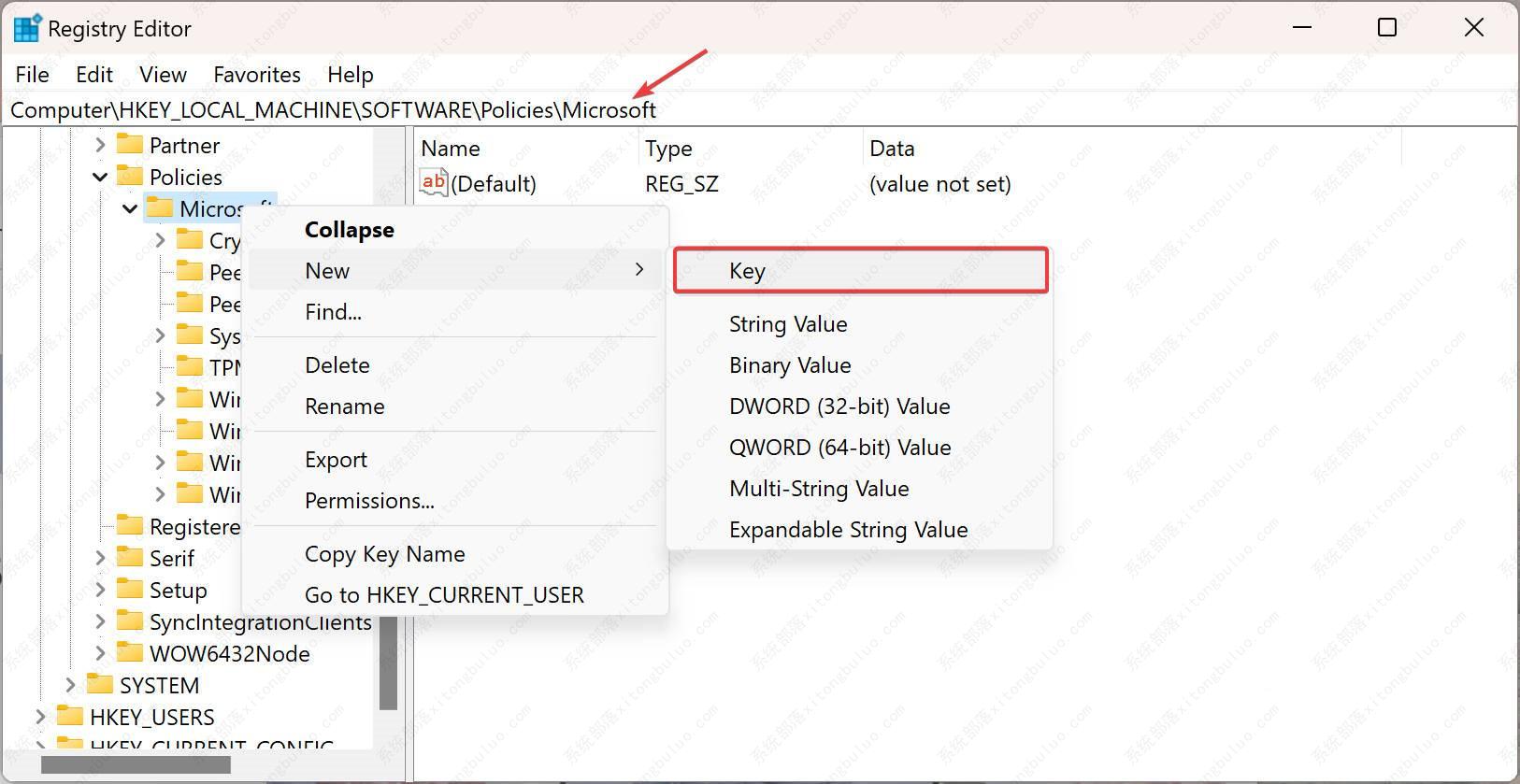Click the Type column header
Image resolution: width=1520 pixels, height=784 pixels.
(751, 148)
